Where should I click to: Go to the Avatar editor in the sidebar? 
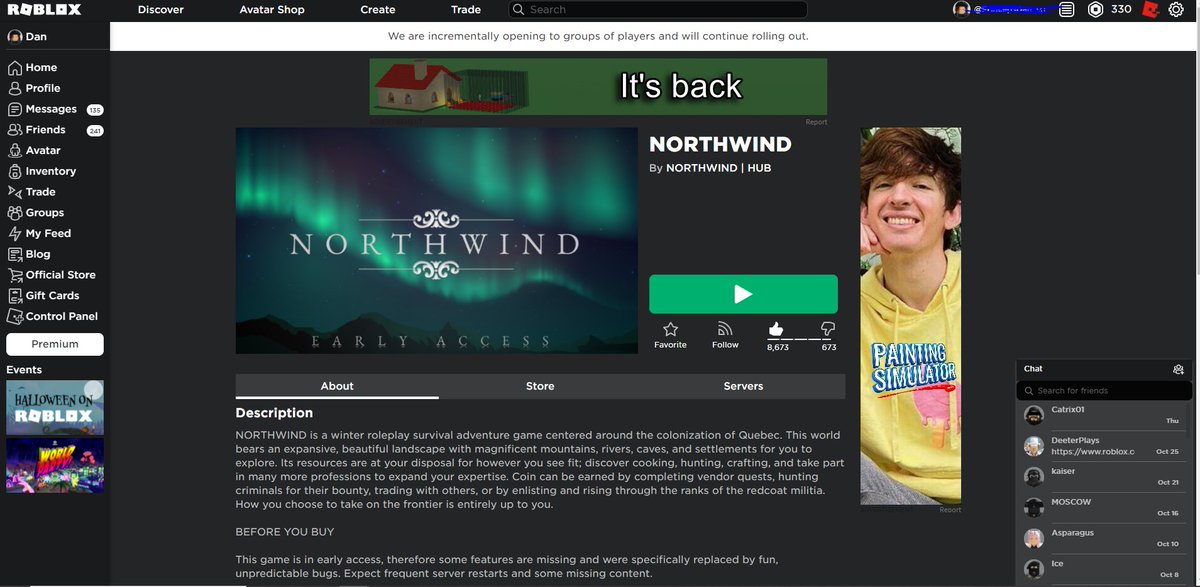[34, 151]
